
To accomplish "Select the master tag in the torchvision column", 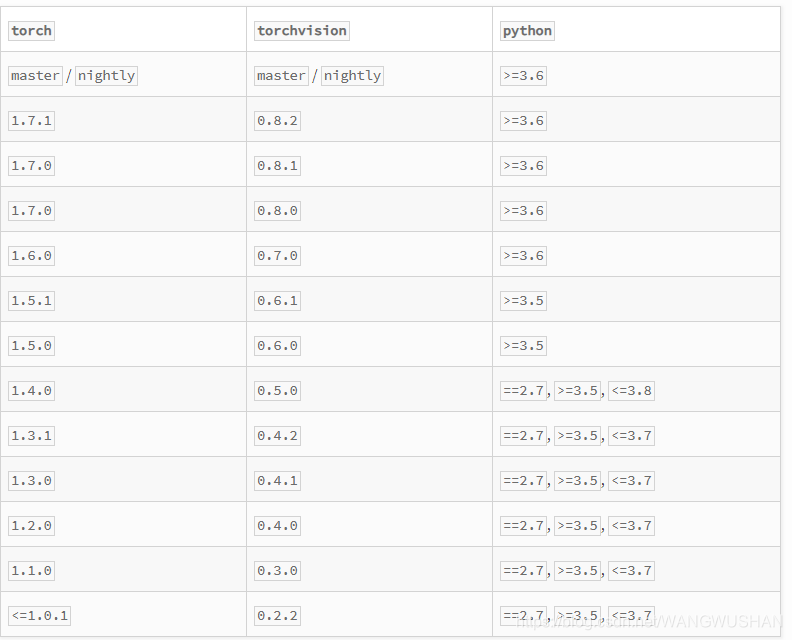I will click(x=281, y=76).
